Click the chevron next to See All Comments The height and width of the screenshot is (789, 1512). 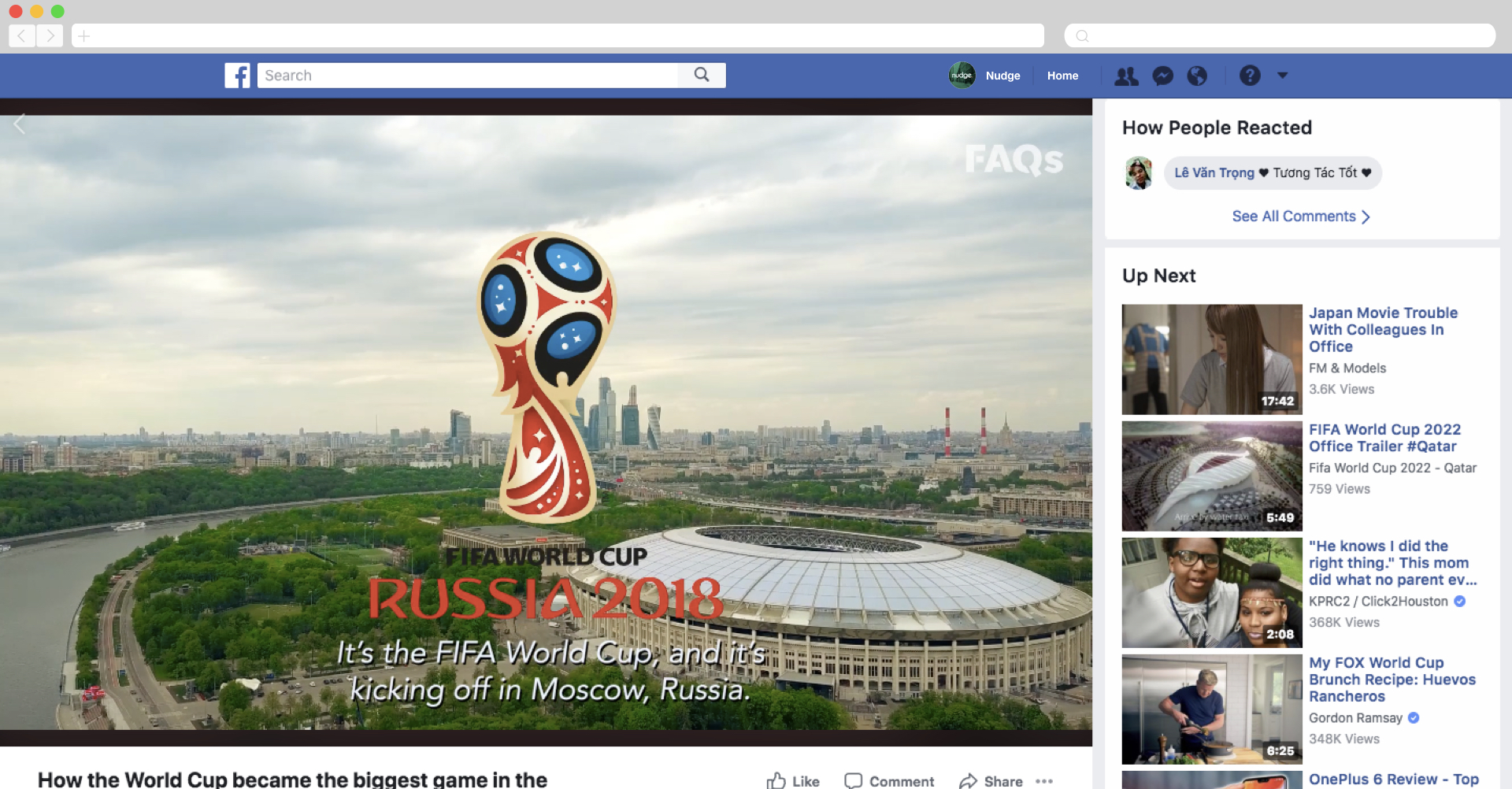[x=1366, y=216]
